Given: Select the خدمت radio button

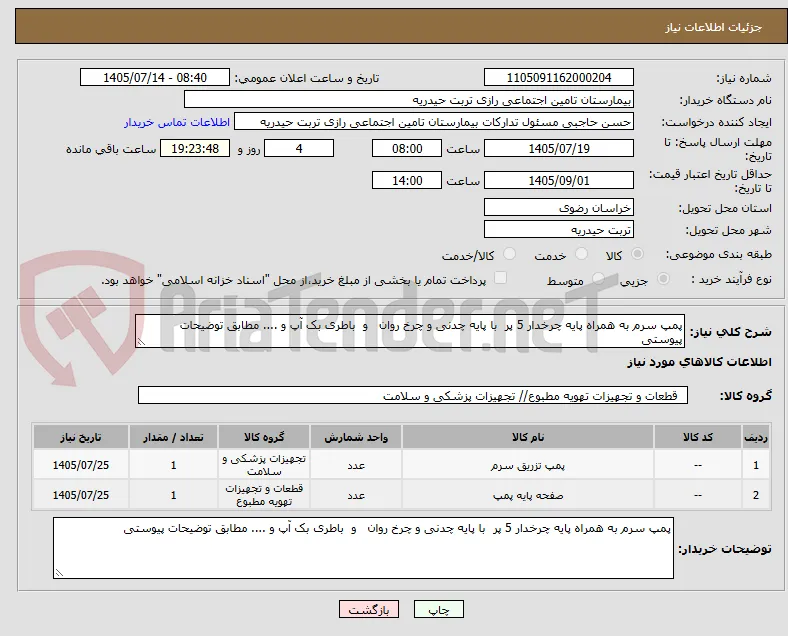Looking at the screenshot, I should click(x=581, y=254).
